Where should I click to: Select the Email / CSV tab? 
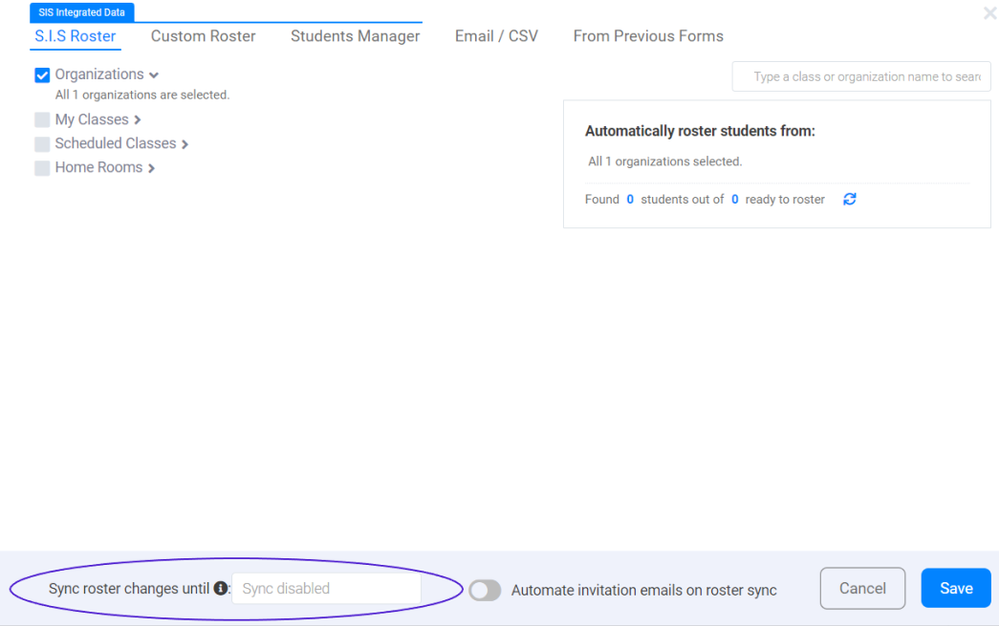coord(496,36)
